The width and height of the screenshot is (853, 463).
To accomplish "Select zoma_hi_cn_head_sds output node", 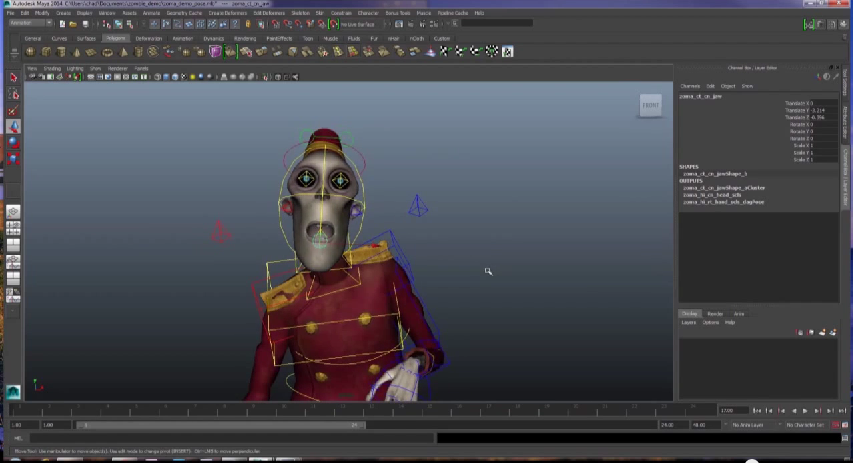I will point(712,194).
